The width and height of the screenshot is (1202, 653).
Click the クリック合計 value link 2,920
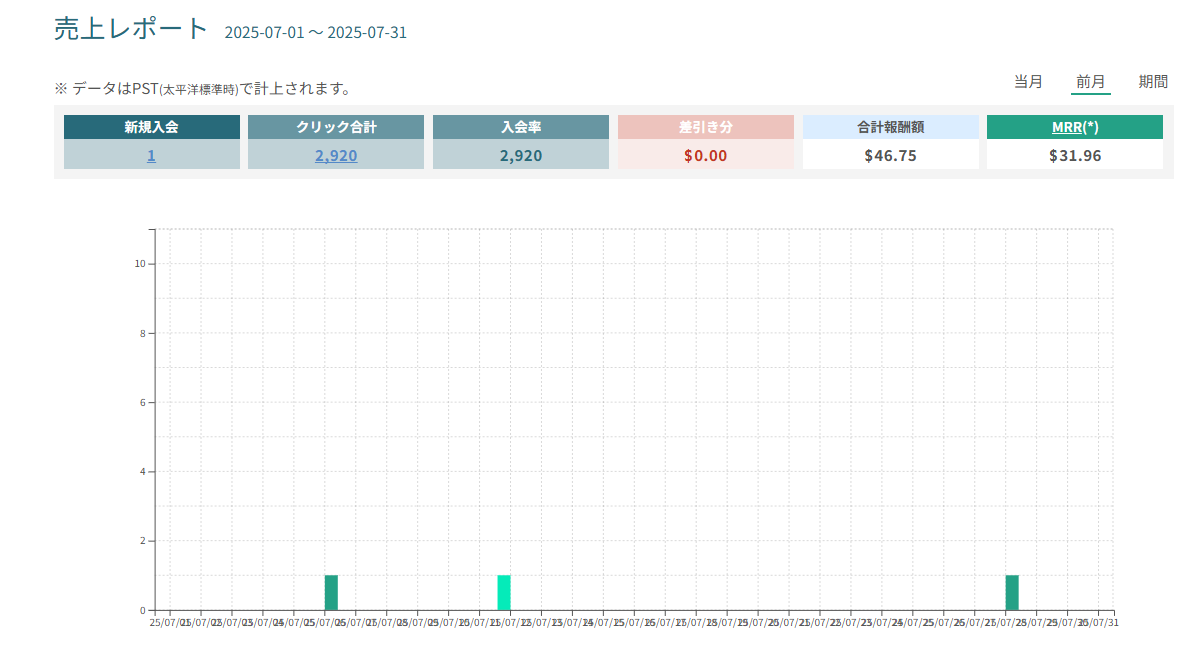[x=336, y=155]
